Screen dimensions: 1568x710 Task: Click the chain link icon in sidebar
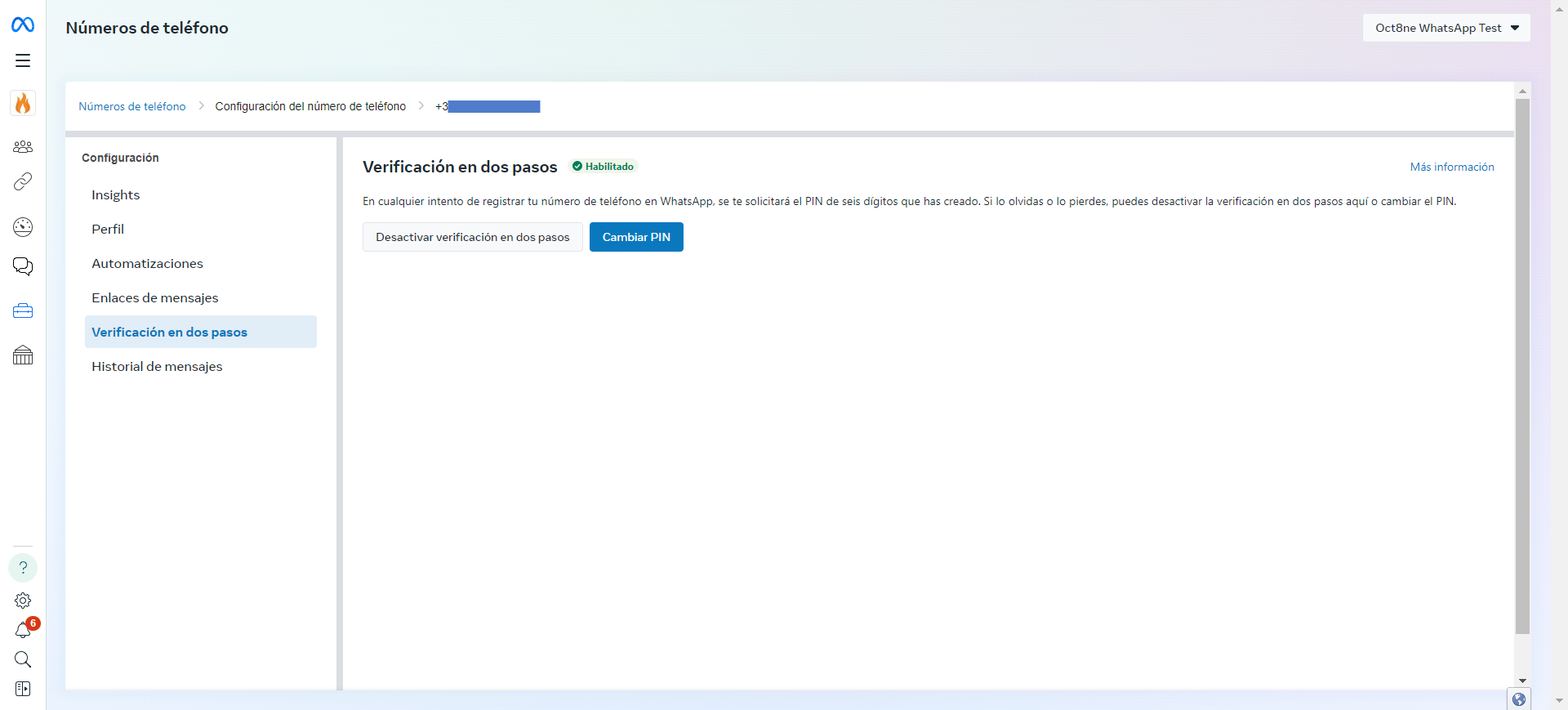(x=23, y=181)
